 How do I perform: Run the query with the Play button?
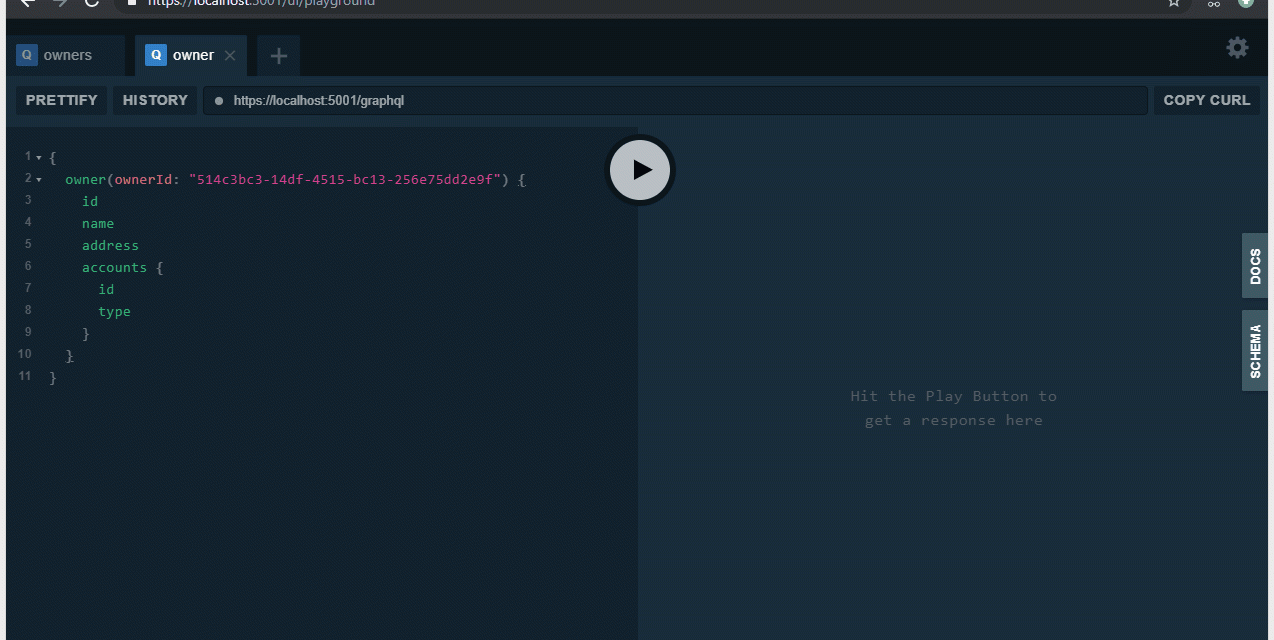click(641, 170)
